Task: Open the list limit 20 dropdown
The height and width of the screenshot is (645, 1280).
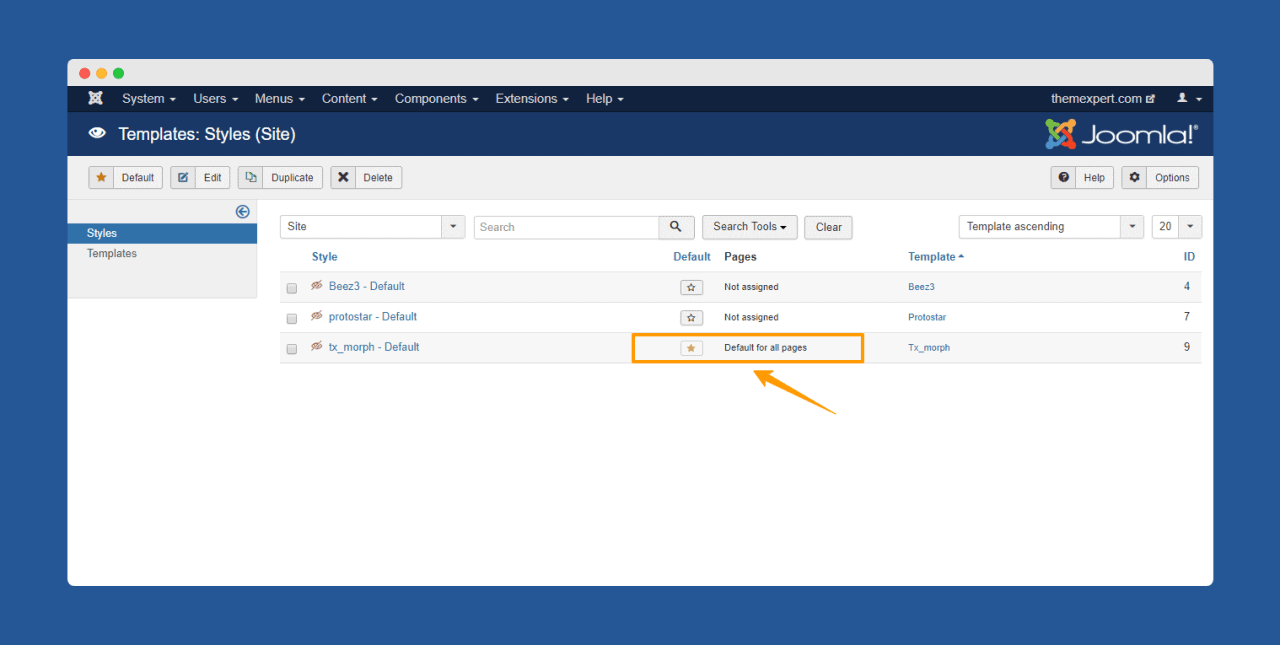Action: click(1177, 227)
